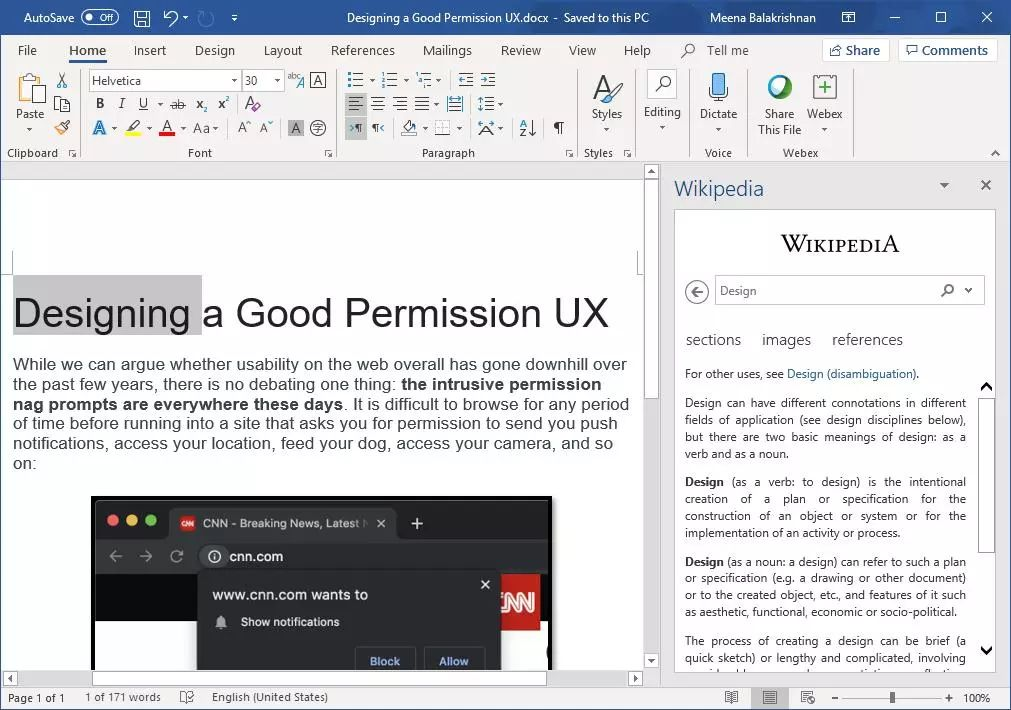1011x710 pixels.
Task: Click the Sort A-Z icon
Action: coord(527,128)
